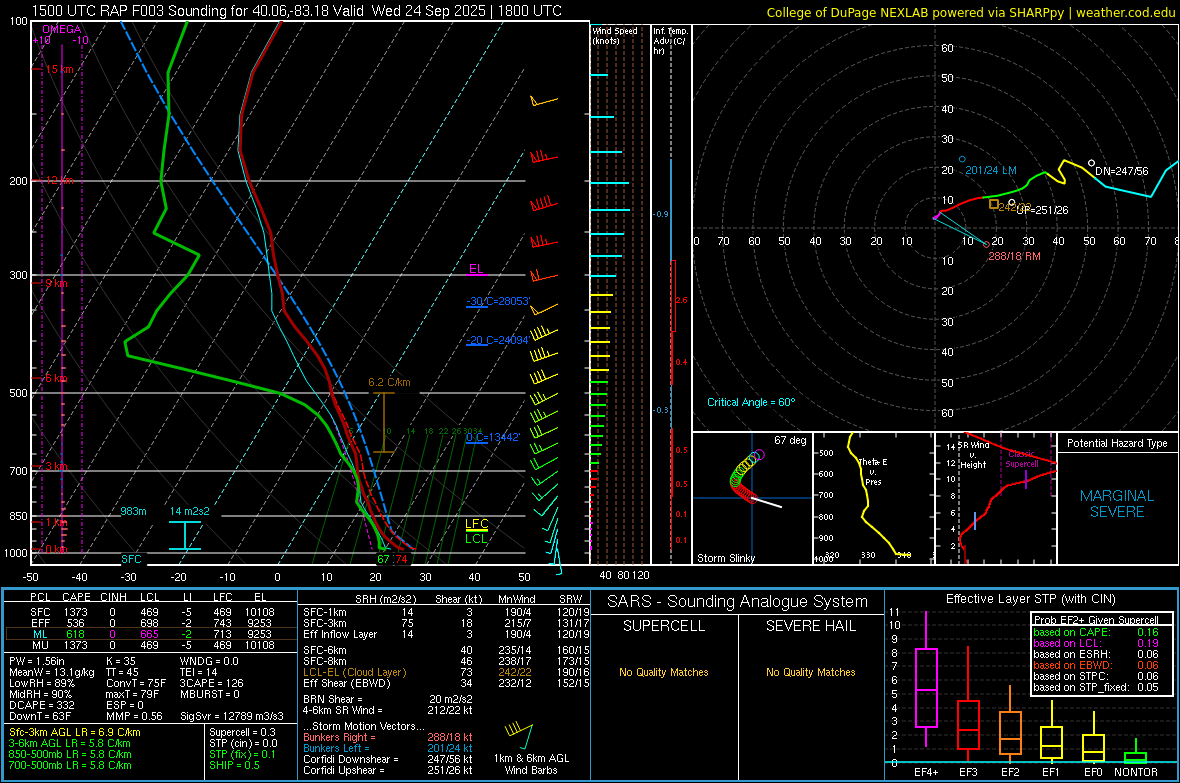The image size is (1180, 783).
Task: Click the 983m effective inflow label
Action: [x=133, y=511]
